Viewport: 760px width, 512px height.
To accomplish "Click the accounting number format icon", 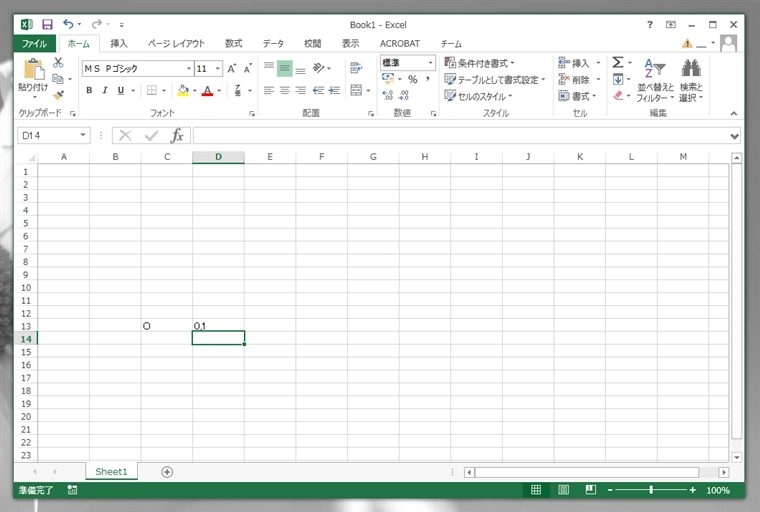I will point(388,79).
